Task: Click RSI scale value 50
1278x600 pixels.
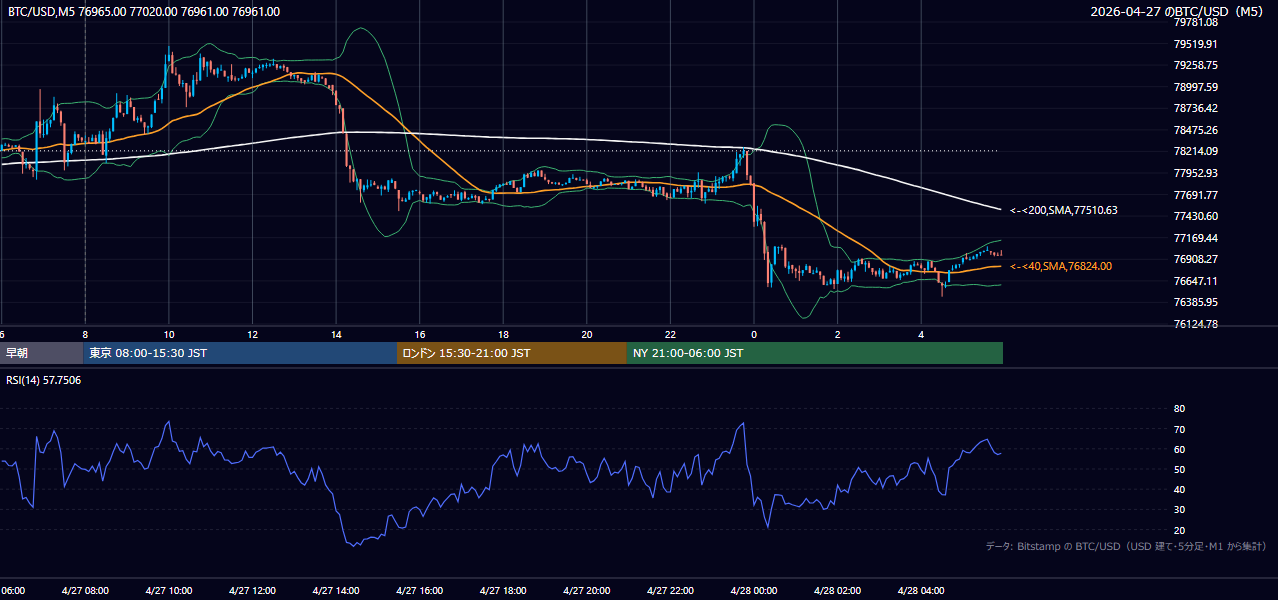Action: [1179, 469]
